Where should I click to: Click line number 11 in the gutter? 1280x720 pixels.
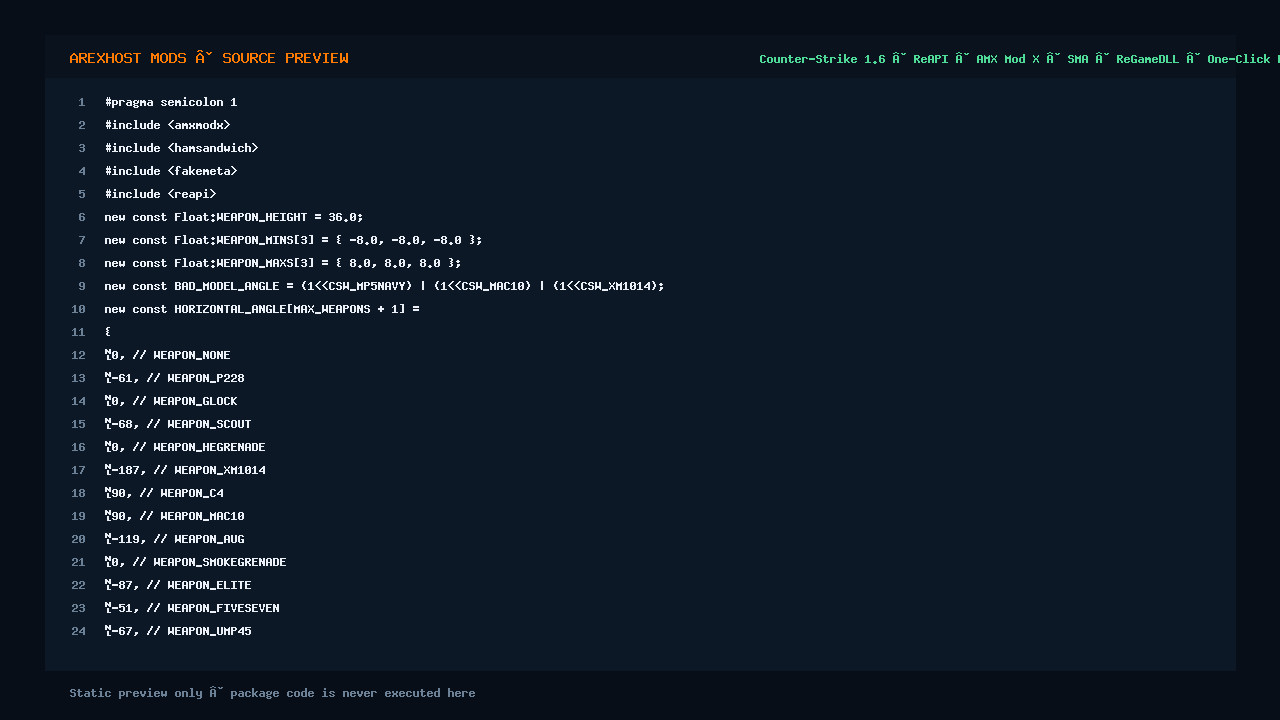click(x=79, y=332)
